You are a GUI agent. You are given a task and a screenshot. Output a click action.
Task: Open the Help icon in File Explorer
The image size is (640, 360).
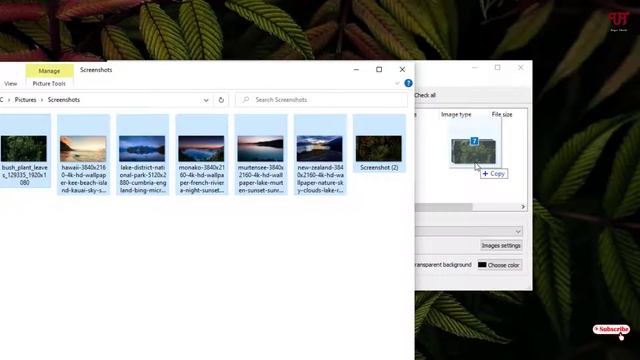point(408,83)
